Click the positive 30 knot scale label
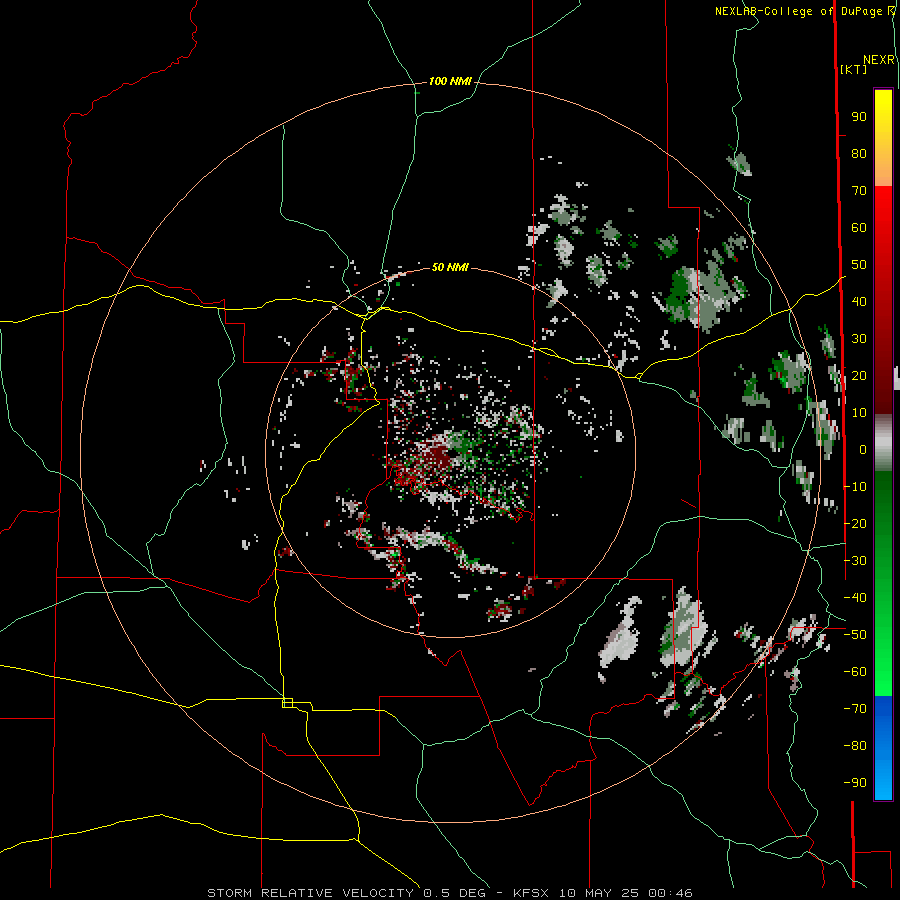 click(x=859, y=339)
